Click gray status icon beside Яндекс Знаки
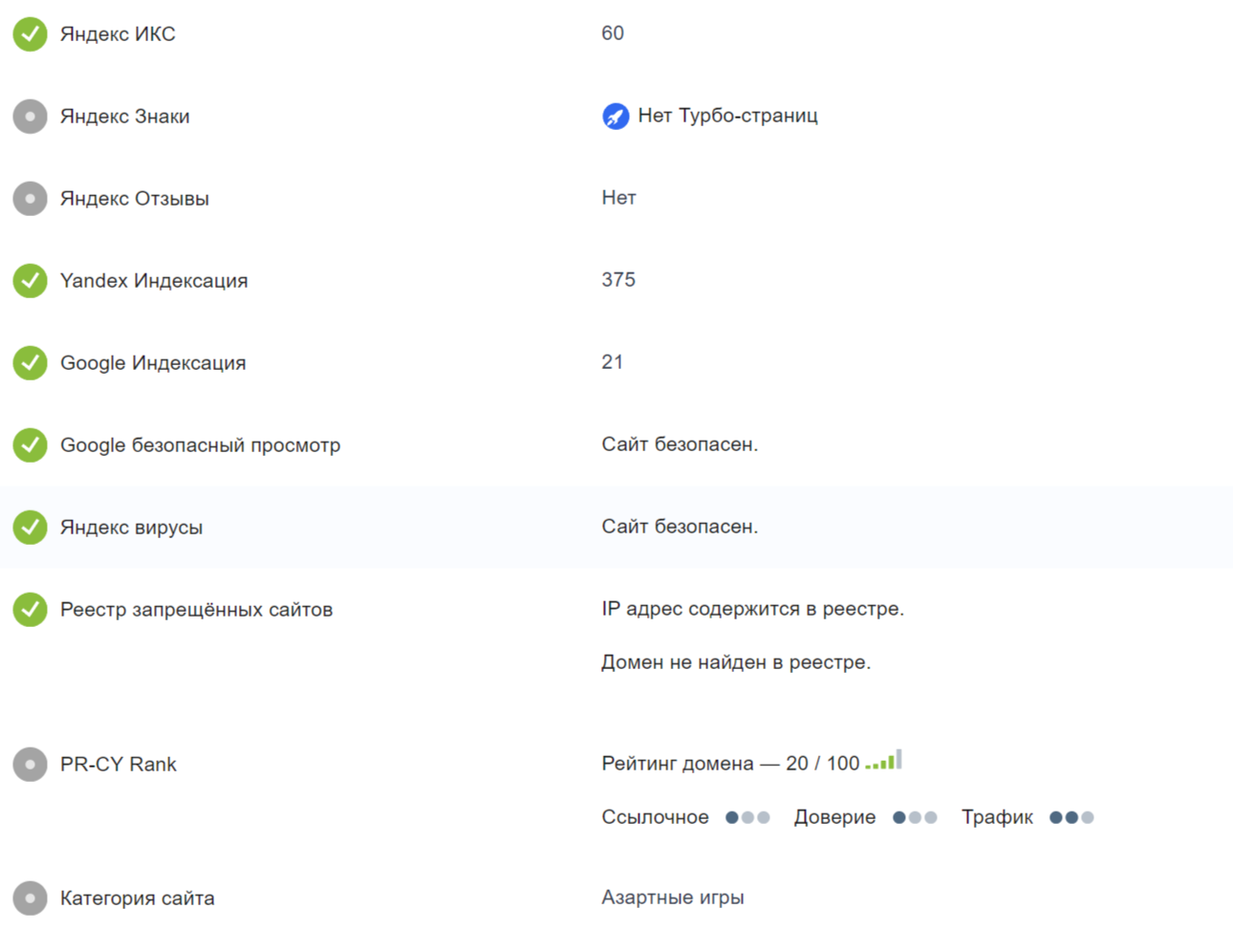Viewport: 1233px width, 952px height. pos(30,117)
